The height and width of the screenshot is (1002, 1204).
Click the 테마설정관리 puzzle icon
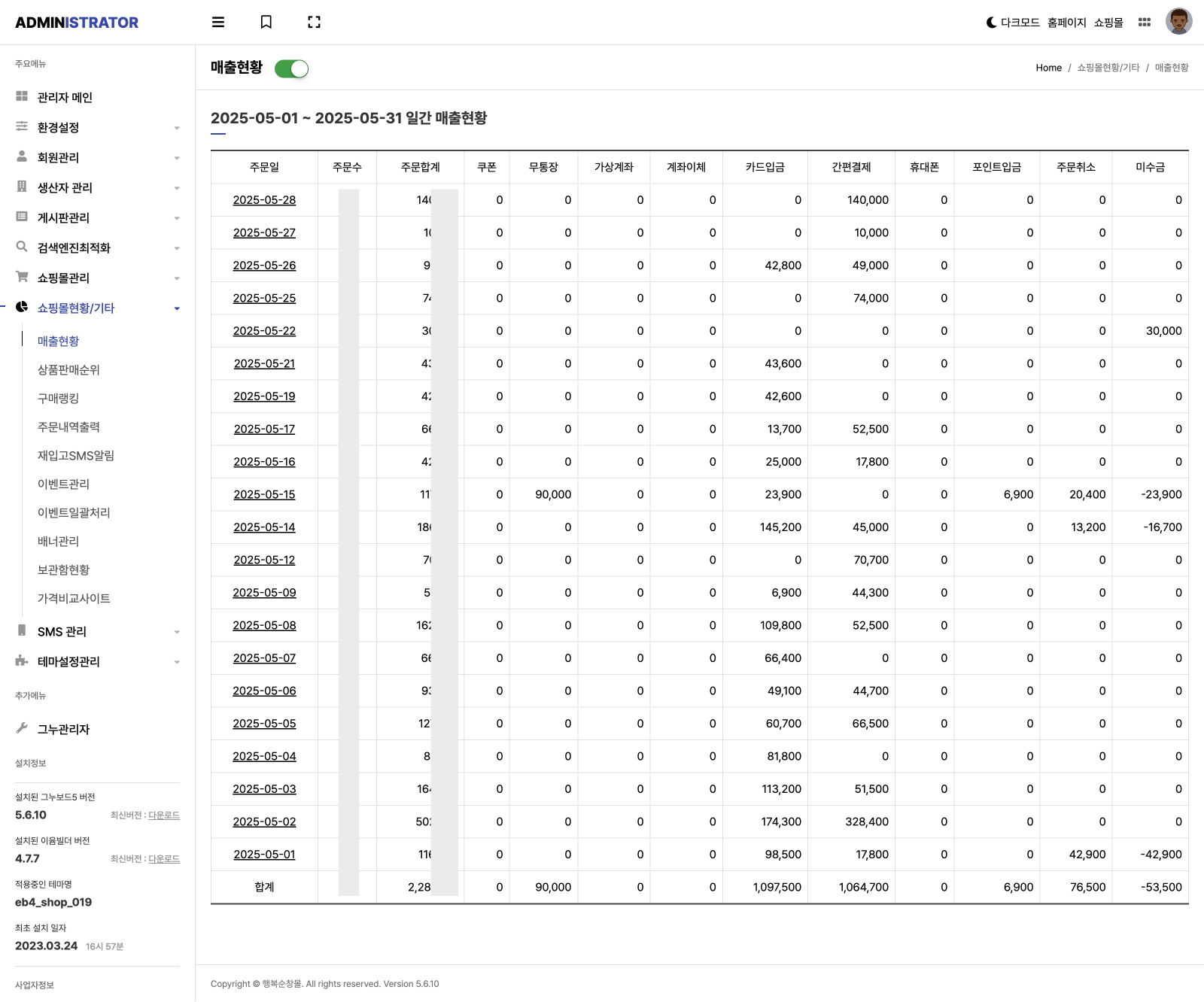22,660
